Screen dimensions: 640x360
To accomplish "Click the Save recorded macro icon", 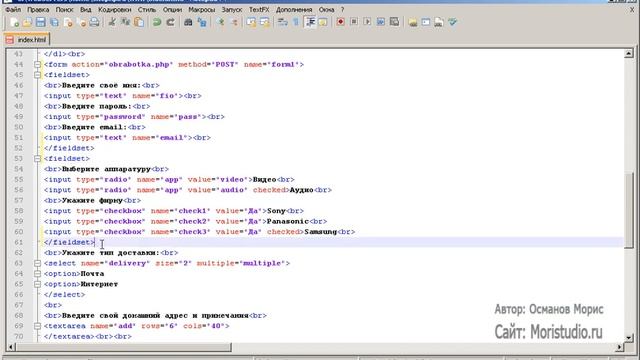I will coord(394,22).
